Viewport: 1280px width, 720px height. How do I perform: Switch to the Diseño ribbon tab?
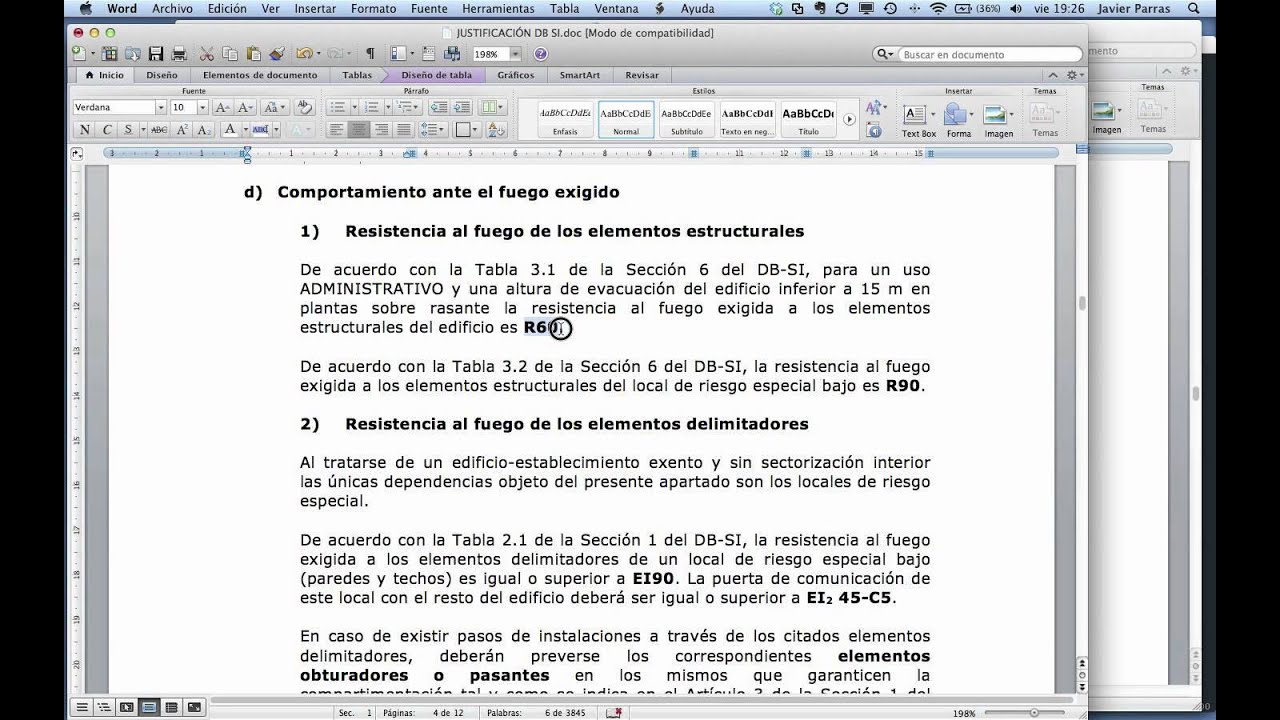tap(161, 75)
